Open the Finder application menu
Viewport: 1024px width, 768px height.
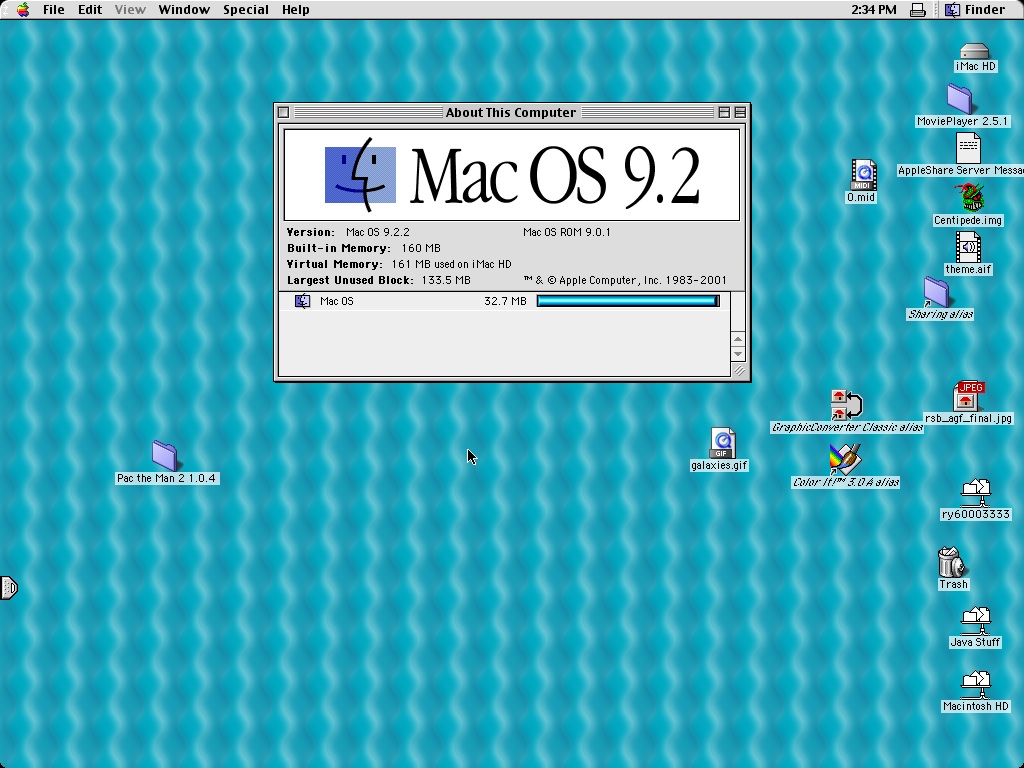click(975, 10)
